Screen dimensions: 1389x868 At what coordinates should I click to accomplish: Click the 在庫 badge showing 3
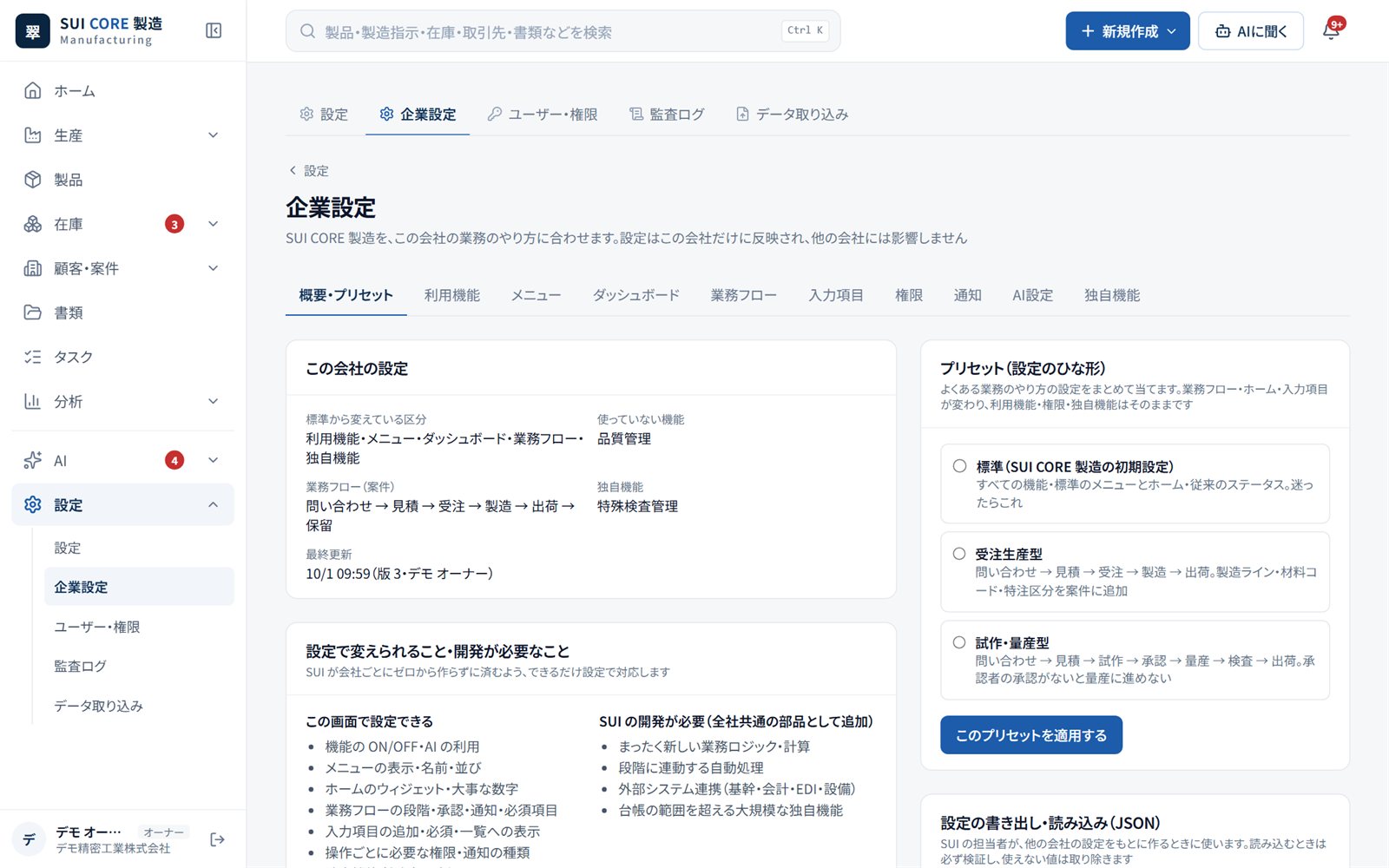(x=174, y=224)
